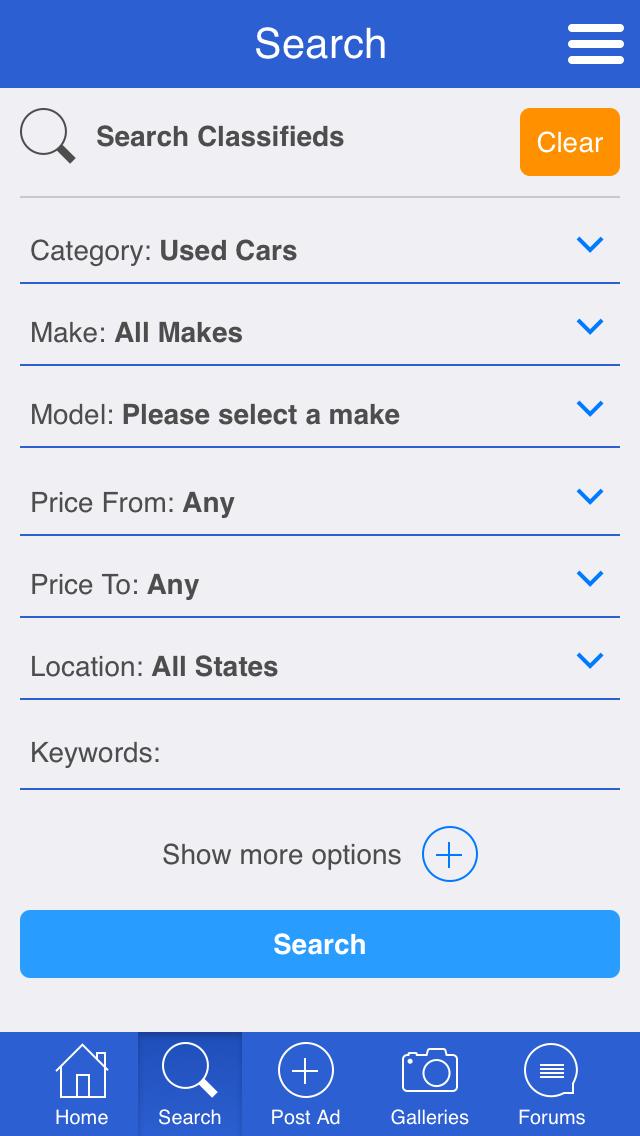The height and width of the screenshot is (1136, 640).
Task: Expand the Model dropdown
Action: coord(590,409)
